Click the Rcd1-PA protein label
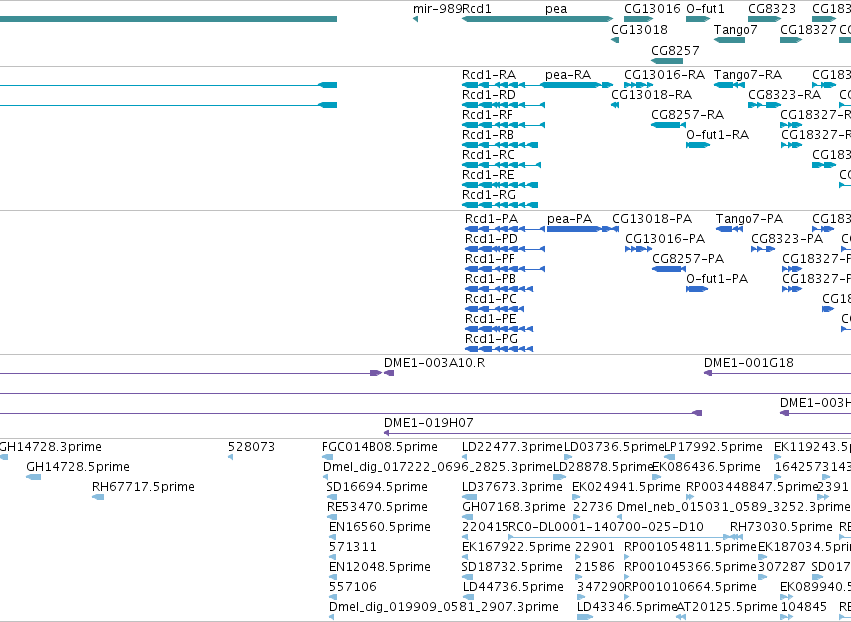 (x=492, y=219)
